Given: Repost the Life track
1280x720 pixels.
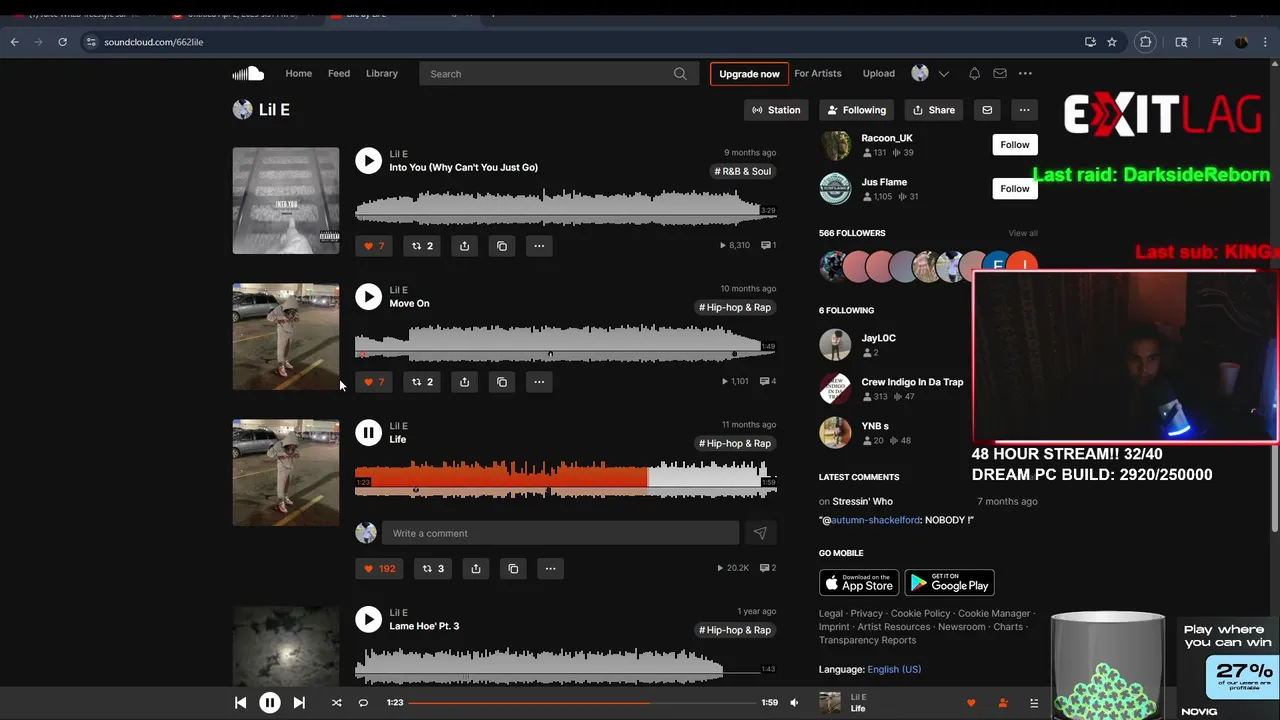Looking at the screenshot, I should click(433, 569).
